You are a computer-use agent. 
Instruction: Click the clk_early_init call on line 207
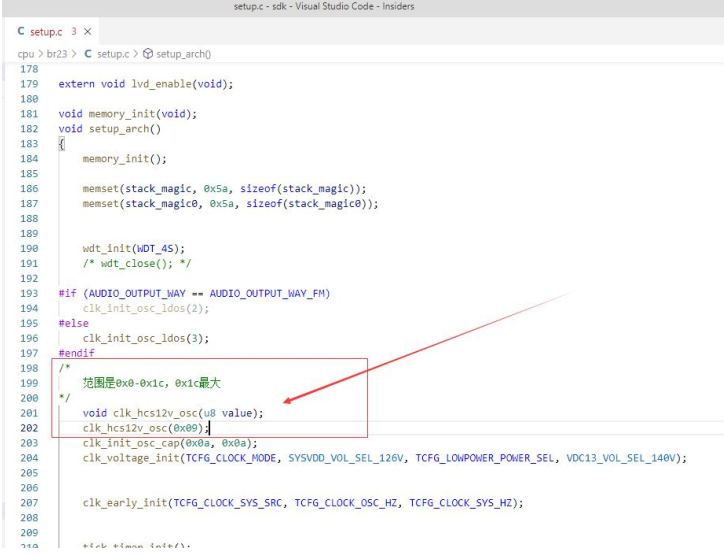point(303,503)
